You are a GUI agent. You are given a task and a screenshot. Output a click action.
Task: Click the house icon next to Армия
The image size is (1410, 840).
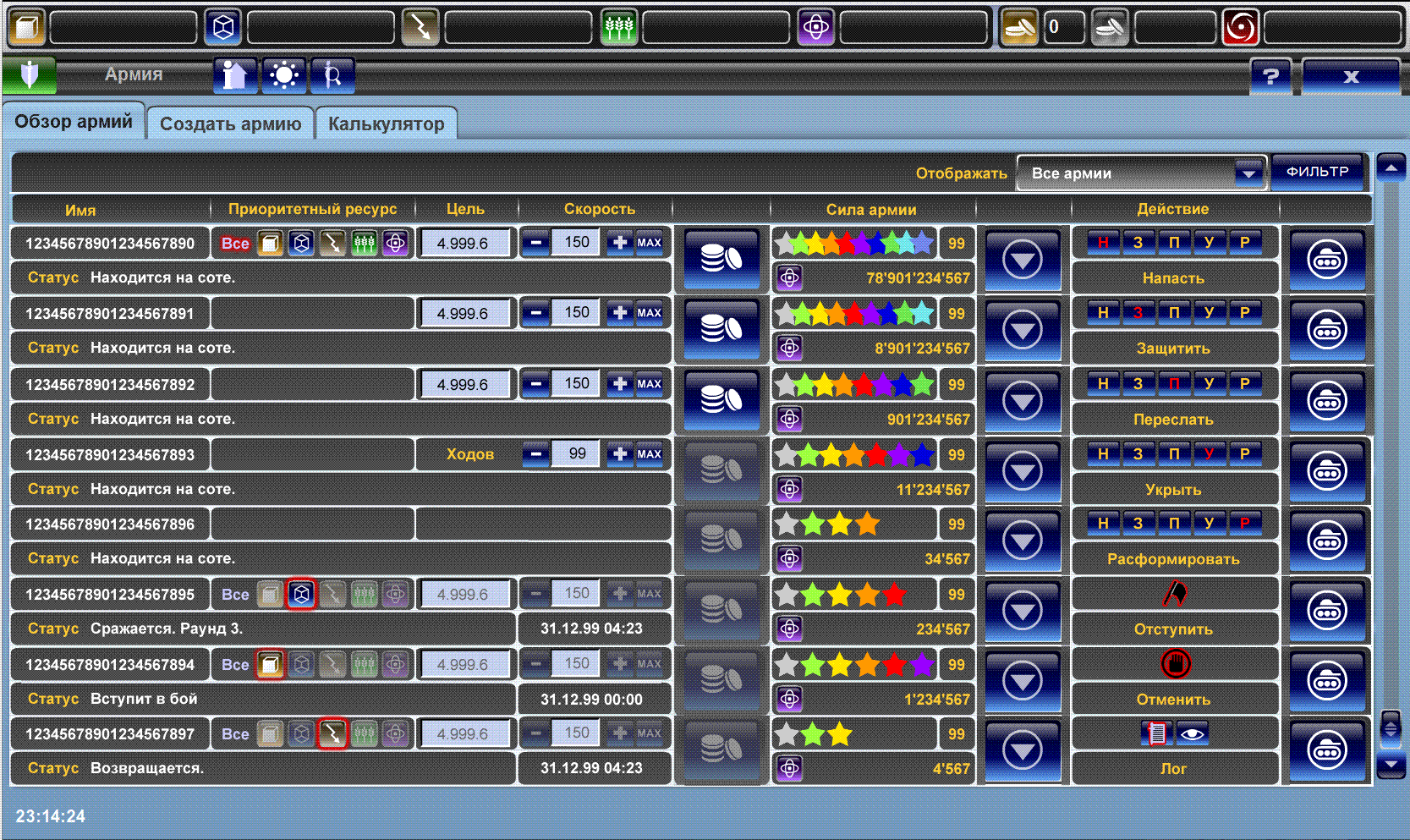(x=234, y=76)
